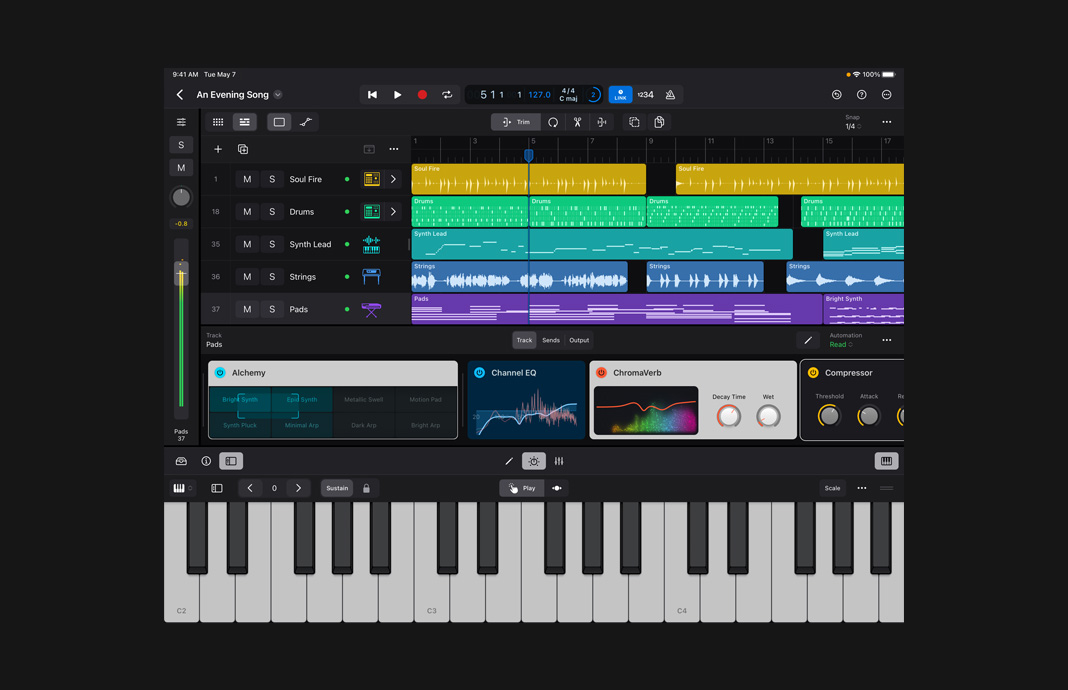
Task: Tap the undo history icon
Action: pos(836,94)
